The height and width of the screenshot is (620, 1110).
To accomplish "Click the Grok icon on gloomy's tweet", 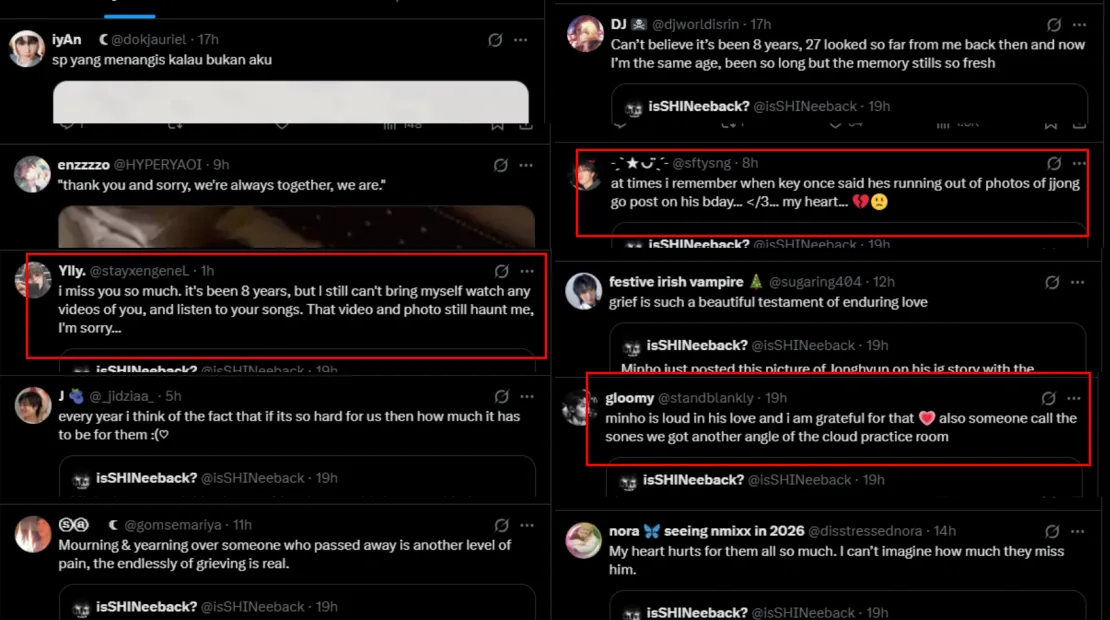I will [x=1048, y=398].
